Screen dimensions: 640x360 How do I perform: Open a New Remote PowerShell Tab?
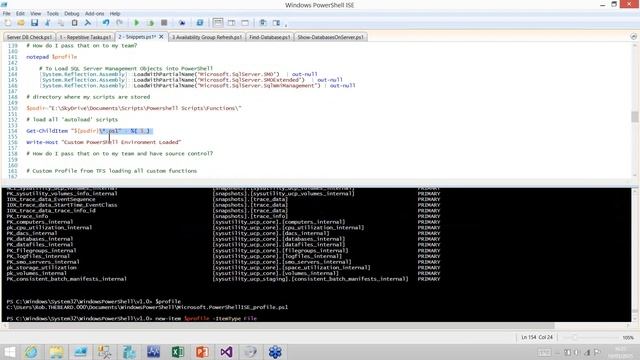[182, 23]
